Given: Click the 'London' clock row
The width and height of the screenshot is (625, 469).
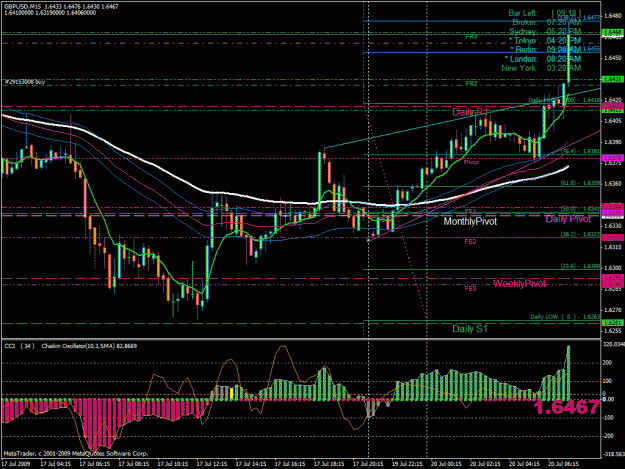Looking at the screenshot, I should [543, 59].
